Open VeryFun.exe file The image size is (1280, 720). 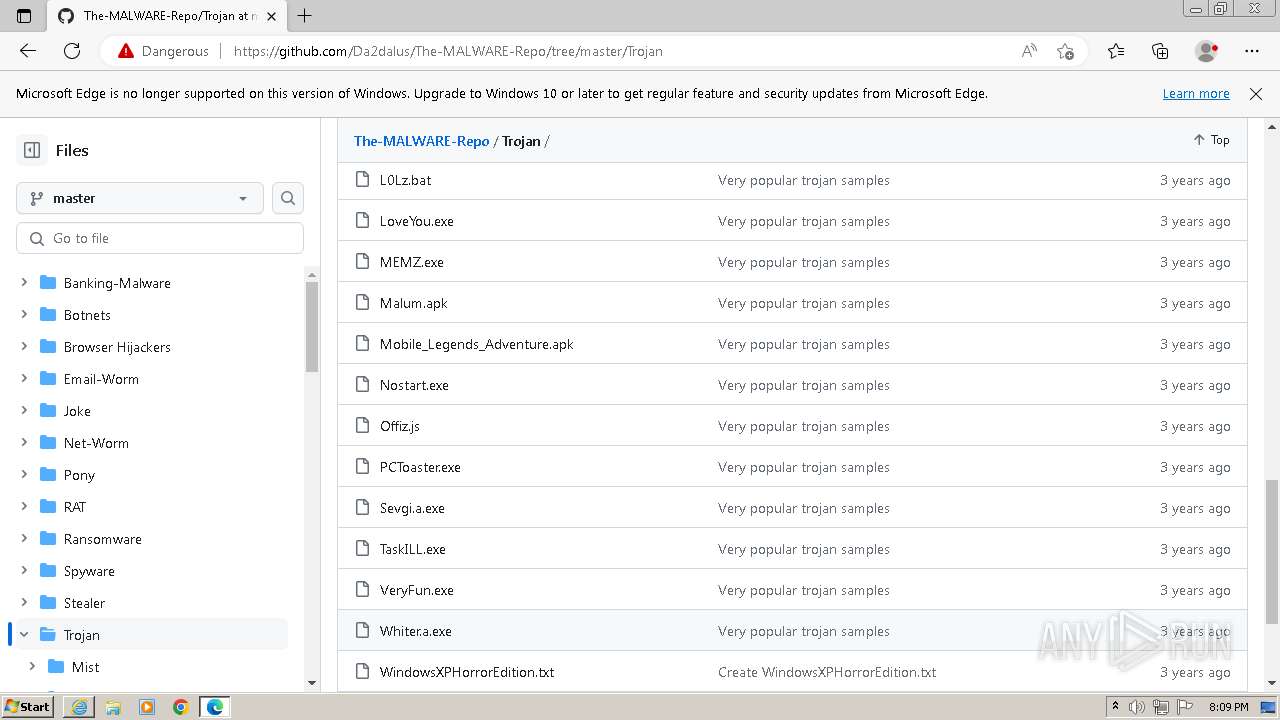coord(417,590)
